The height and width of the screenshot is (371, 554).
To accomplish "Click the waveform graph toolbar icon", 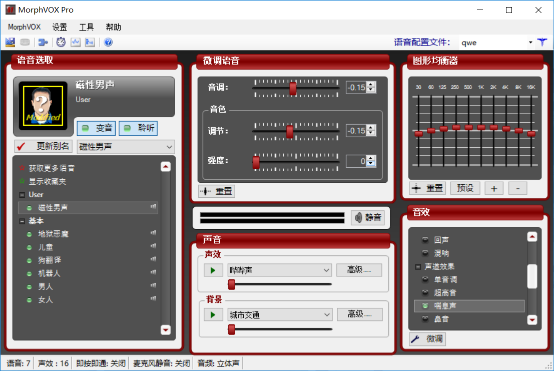I will tap(75, 42).
